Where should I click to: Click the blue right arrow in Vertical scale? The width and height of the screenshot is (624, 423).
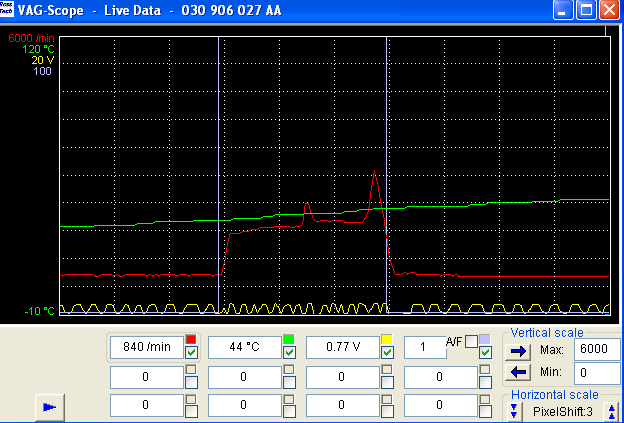(518, 351)
